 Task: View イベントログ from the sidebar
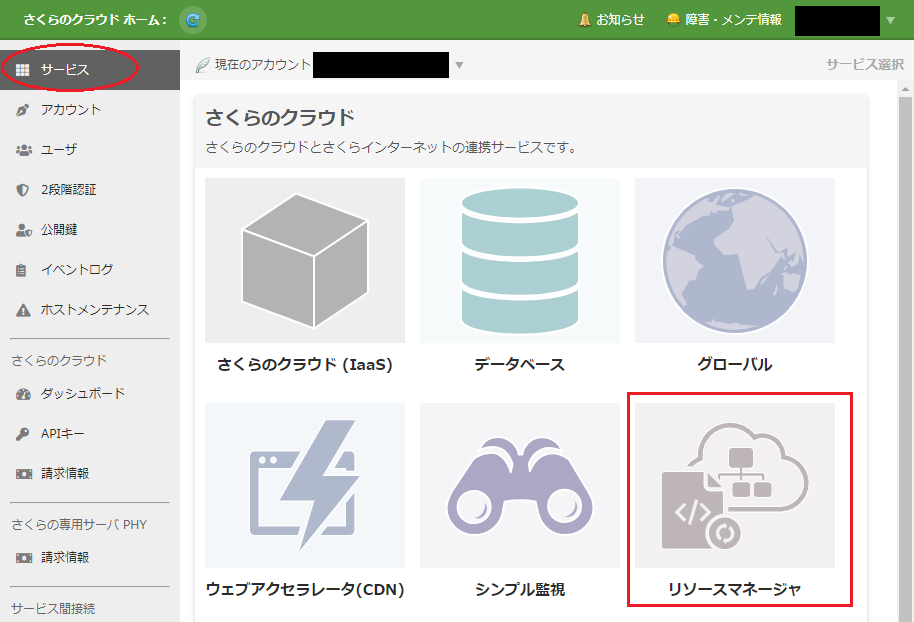(76, 270)
